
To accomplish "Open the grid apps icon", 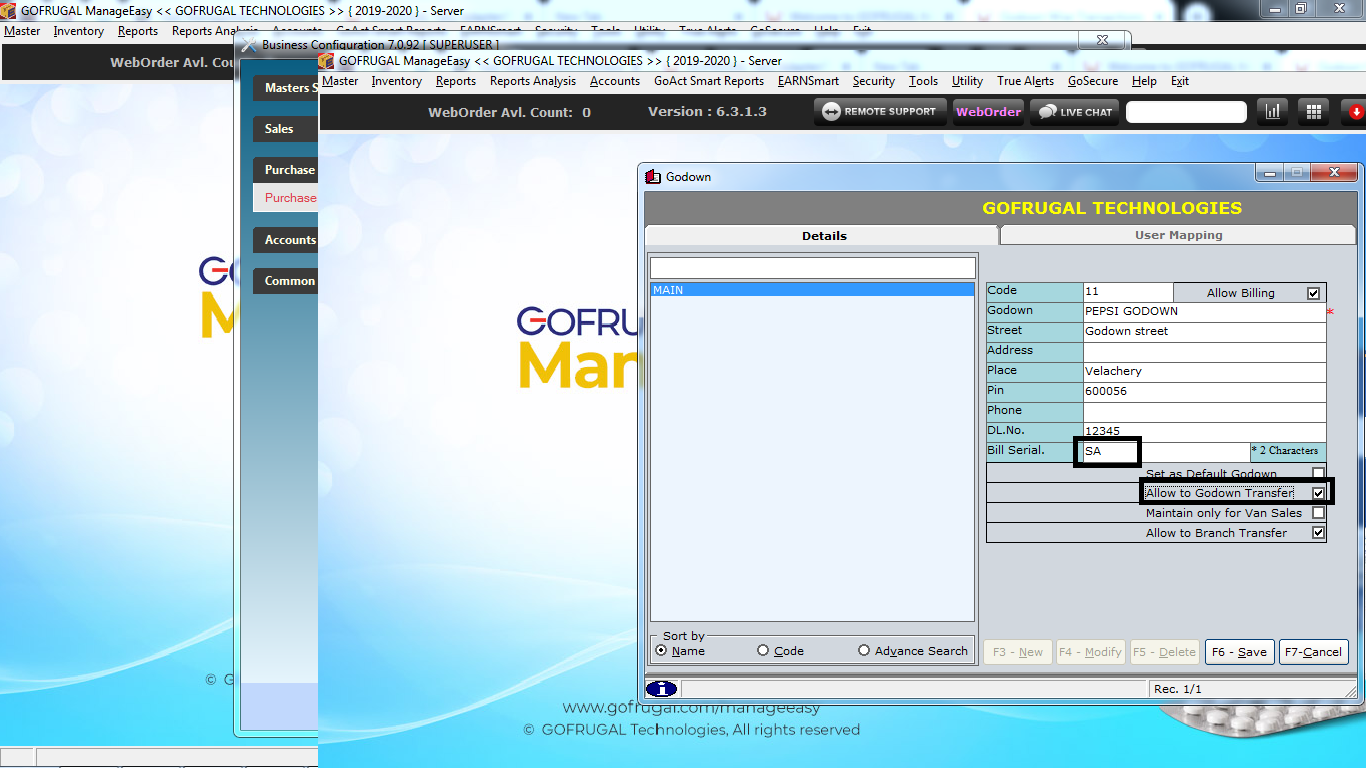I will [x=1314, y=112].
